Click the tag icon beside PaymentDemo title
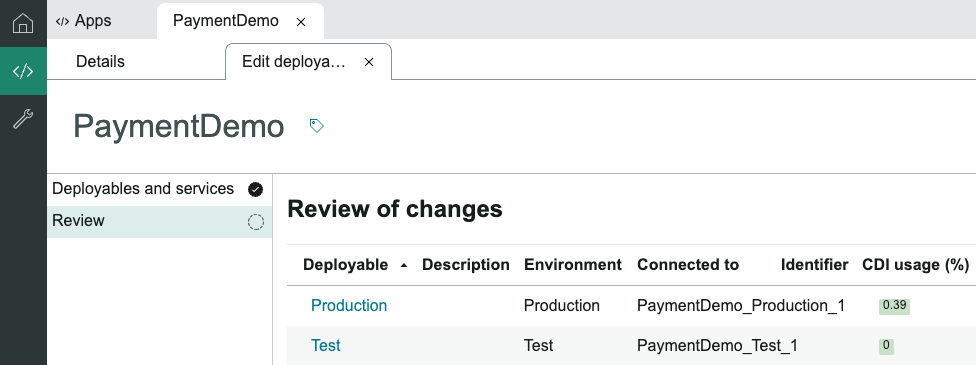976x365 pixels. coord(317,126)
